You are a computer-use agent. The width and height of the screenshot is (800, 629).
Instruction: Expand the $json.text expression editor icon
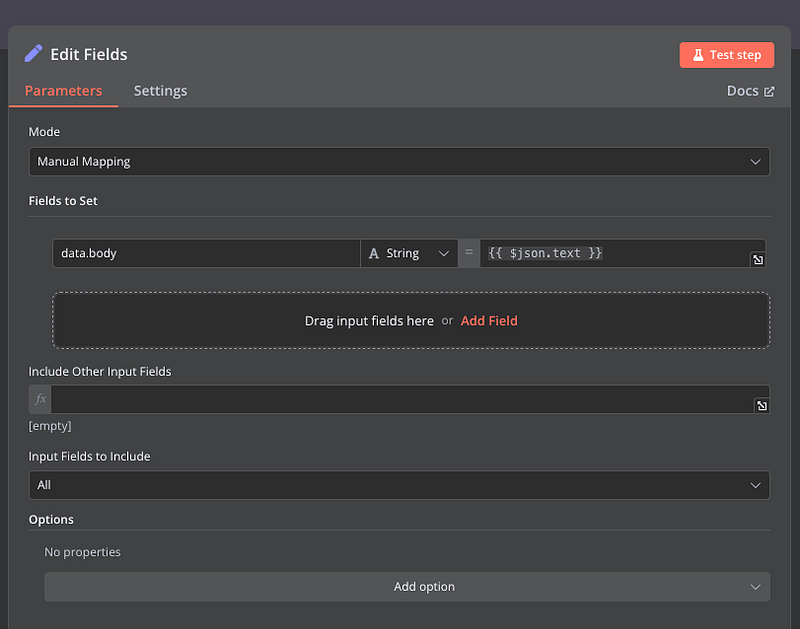pos(758,260)
